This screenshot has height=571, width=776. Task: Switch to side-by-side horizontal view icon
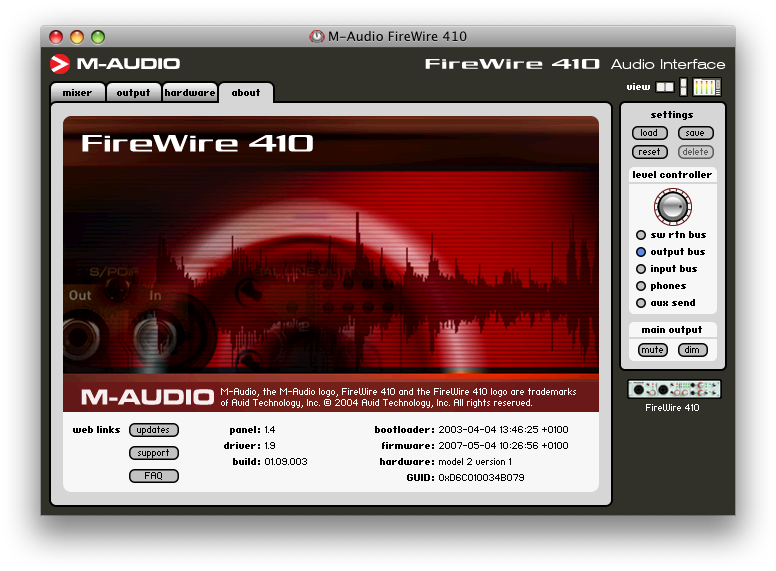pos(665,87)
